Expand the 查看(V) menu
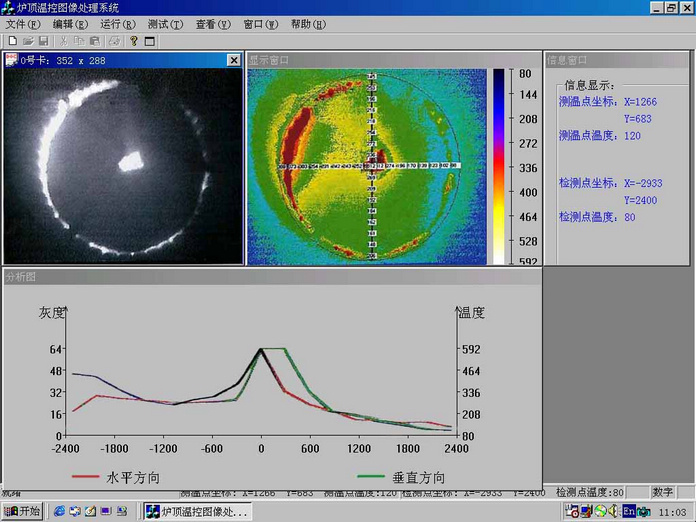Viewport: 696px width, 522px height. [212, 24]
